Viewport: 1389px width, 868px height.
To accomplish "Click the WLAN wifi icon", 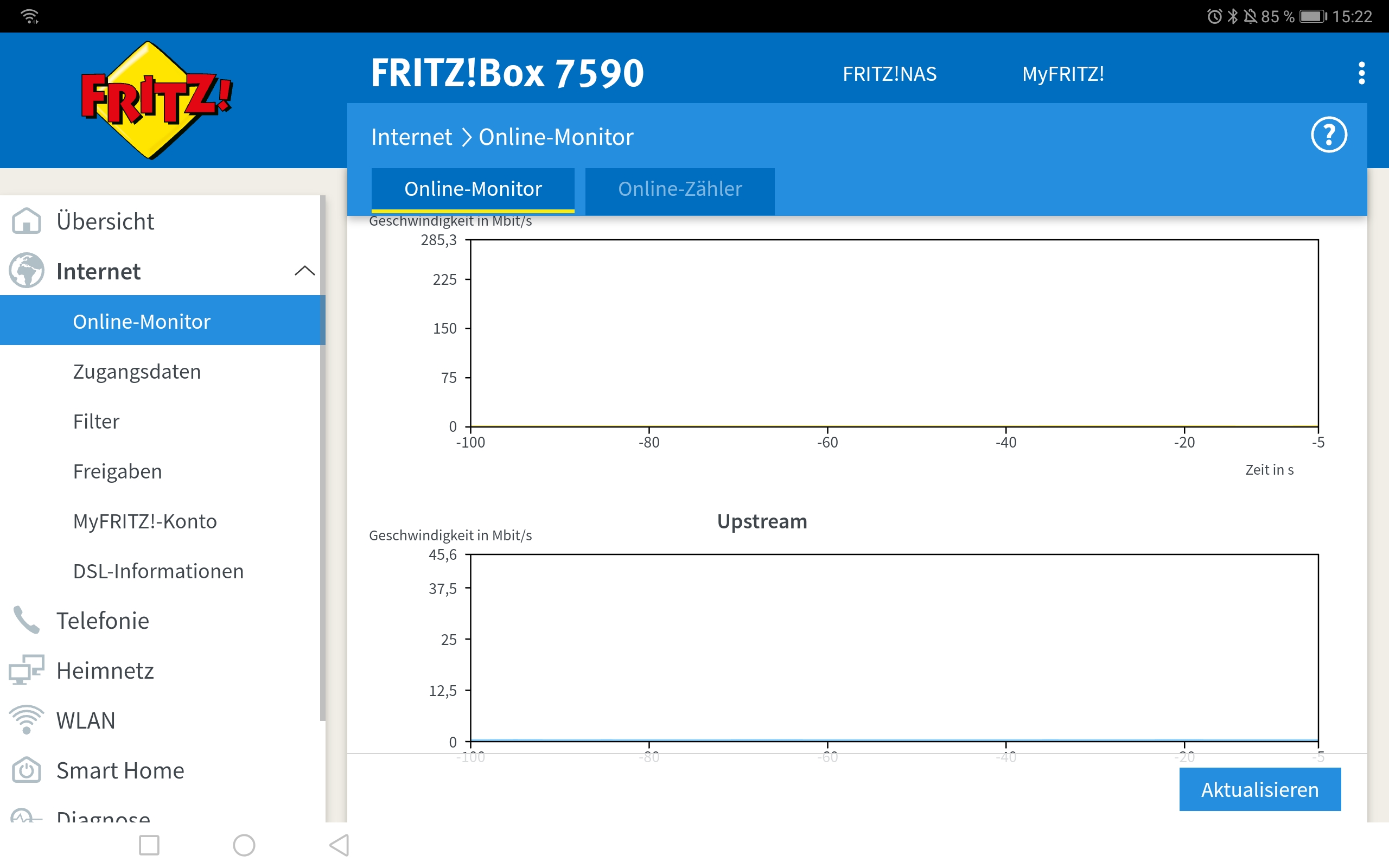I will pos(26,720).
